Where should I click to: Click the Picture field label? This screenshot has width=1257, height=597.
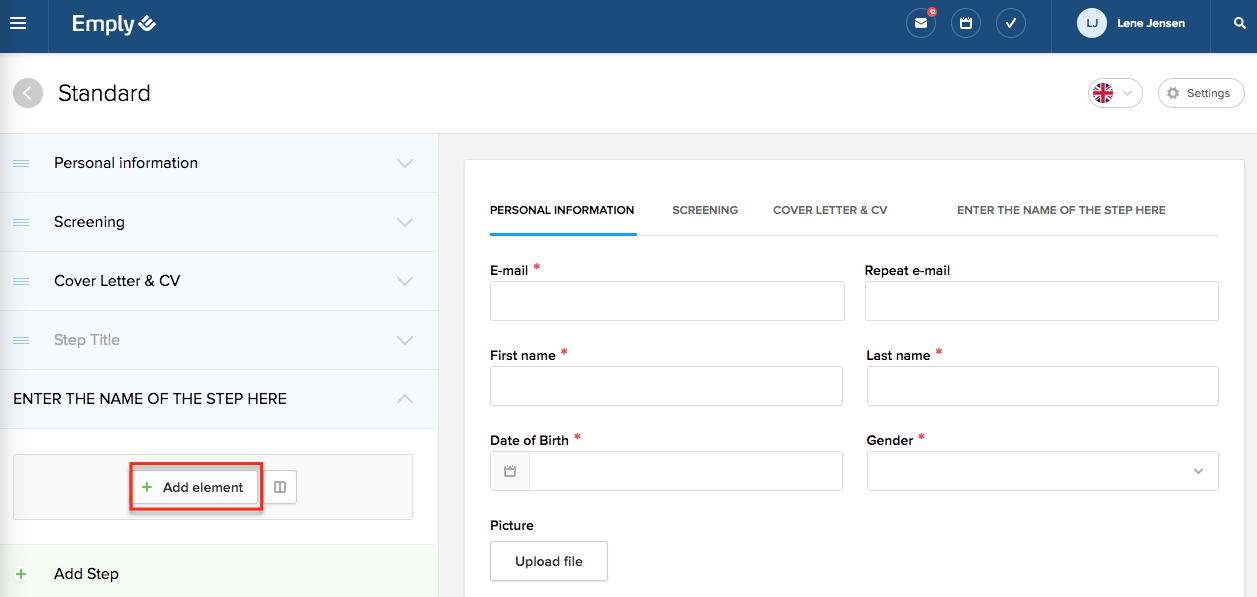pyautogui.click(x=512, y=525)
